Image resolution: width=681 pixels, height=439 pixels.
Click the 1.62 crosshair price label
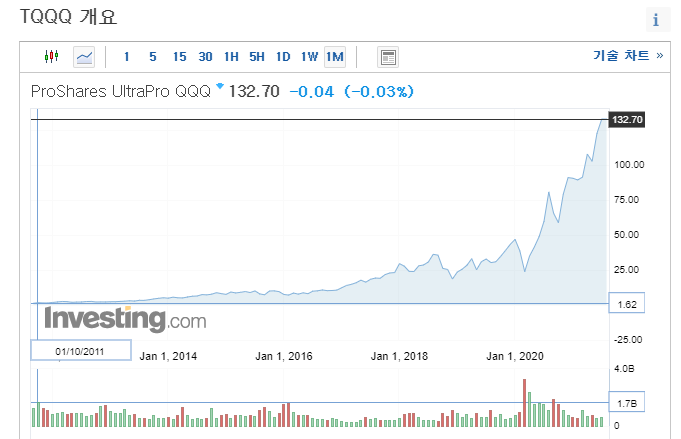(x=627, y=304)
